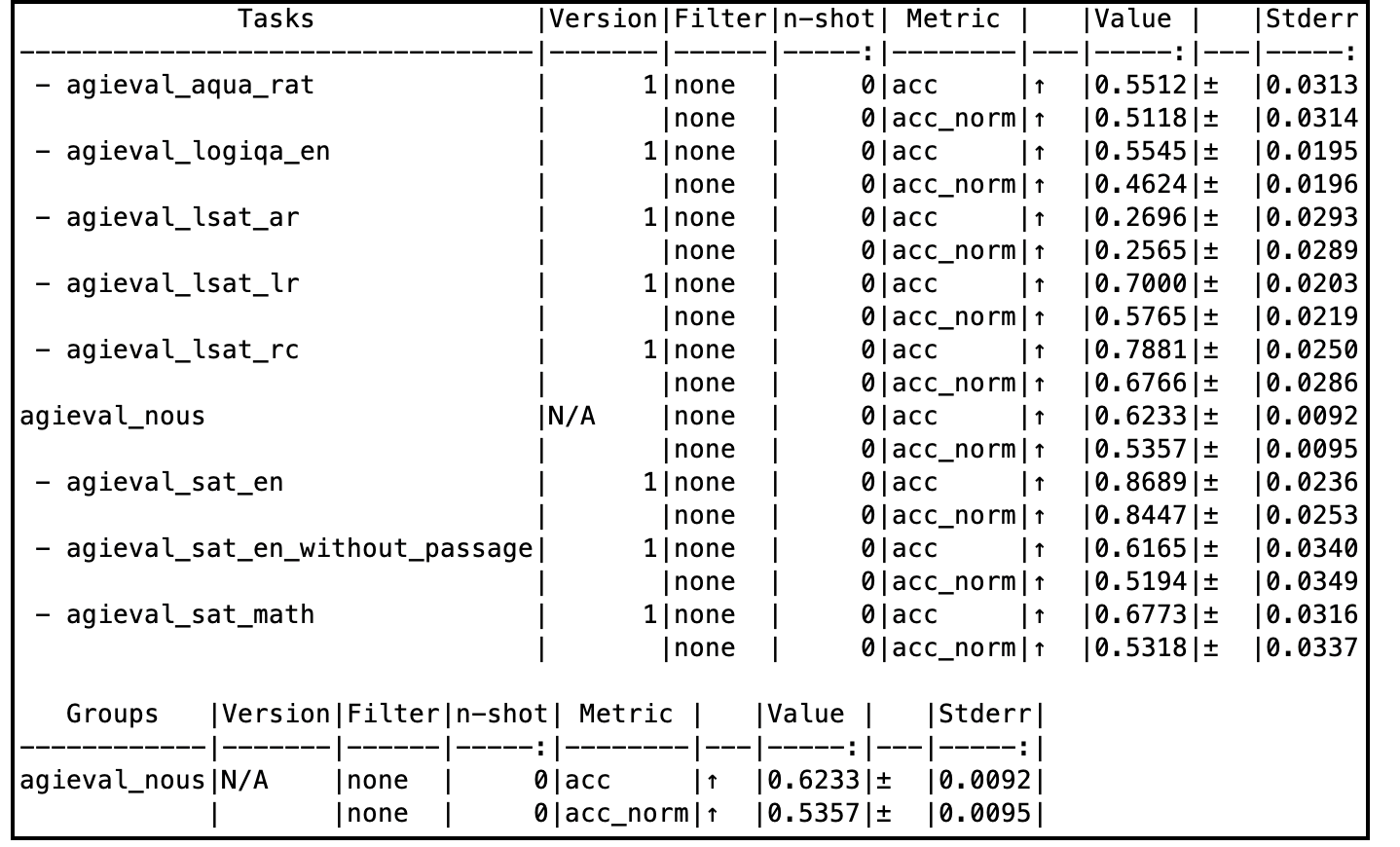Select agieval_sat_en_without_passage task name
The height and width of the screenshot is (847, 1400).
(x=299, y=549)
